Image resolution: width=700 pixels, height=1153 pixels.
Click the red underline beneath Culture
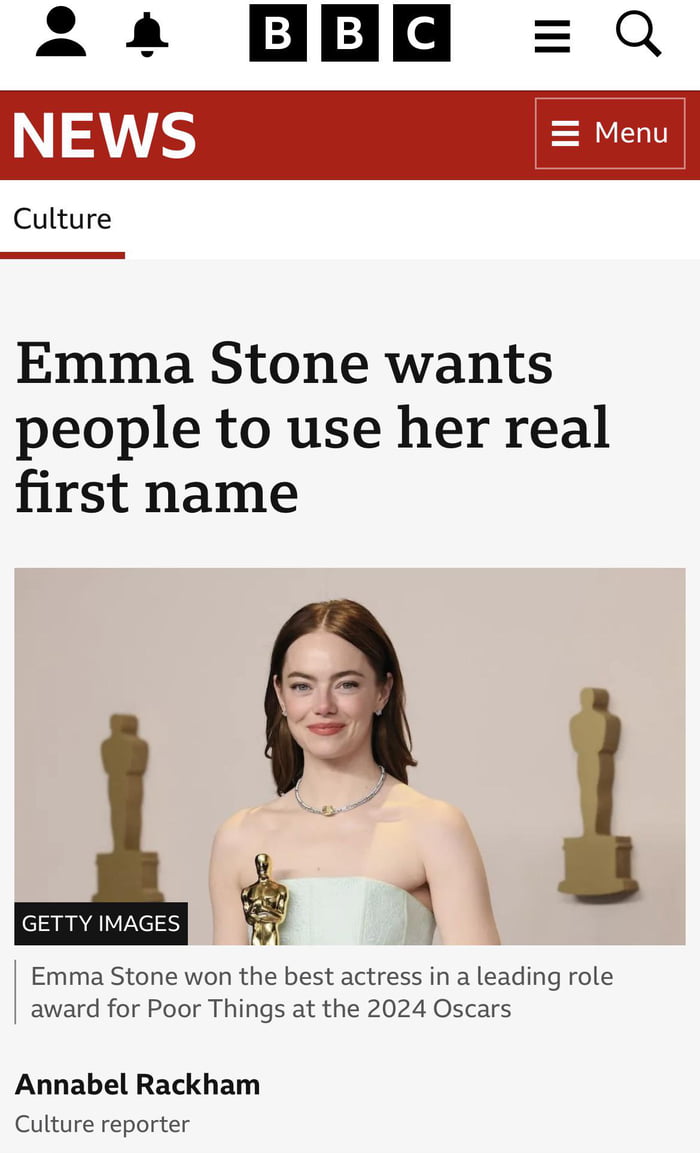click(62, 255)
